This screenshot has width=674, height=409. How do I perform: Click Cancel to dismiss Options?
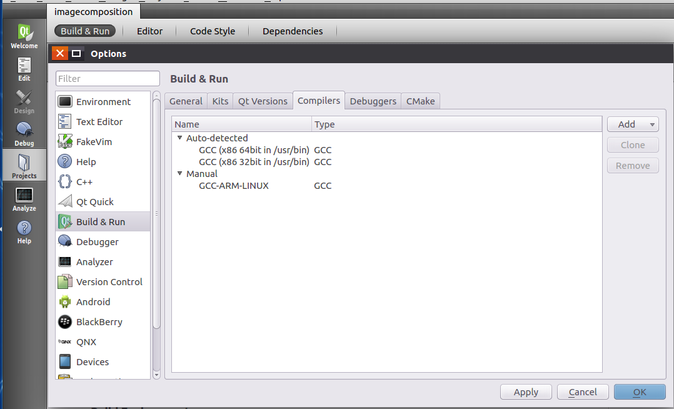582,392
